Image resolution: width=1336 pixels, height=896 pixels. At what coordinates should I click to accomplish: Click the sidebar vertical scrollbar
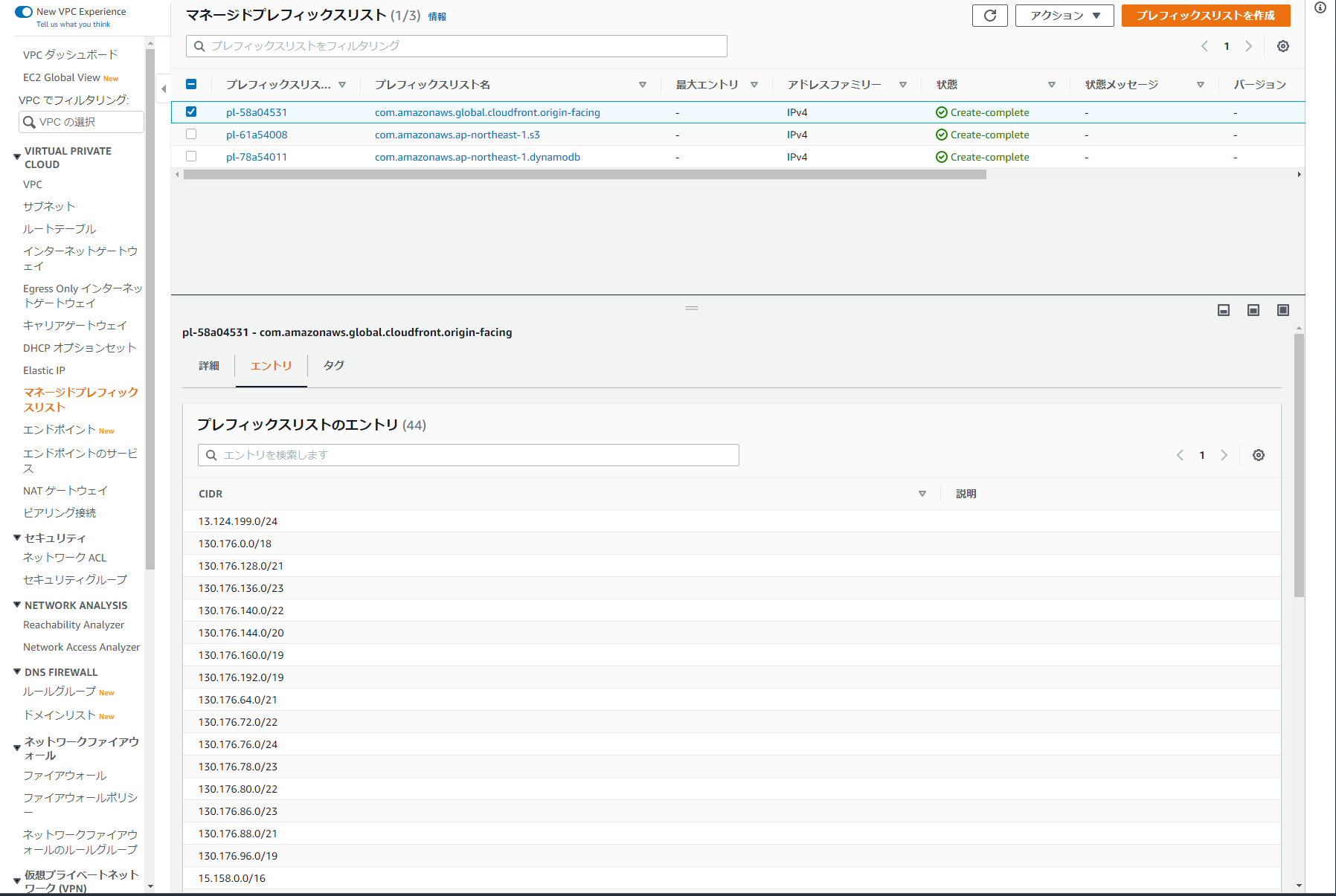(150, 309)
